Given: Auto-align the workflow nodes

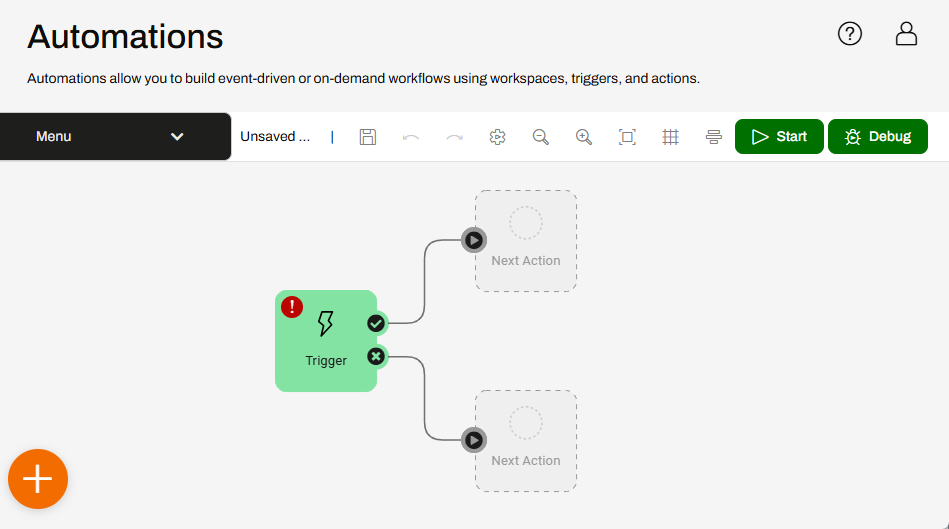Looking at the screenshot, I should click(714, 137).
